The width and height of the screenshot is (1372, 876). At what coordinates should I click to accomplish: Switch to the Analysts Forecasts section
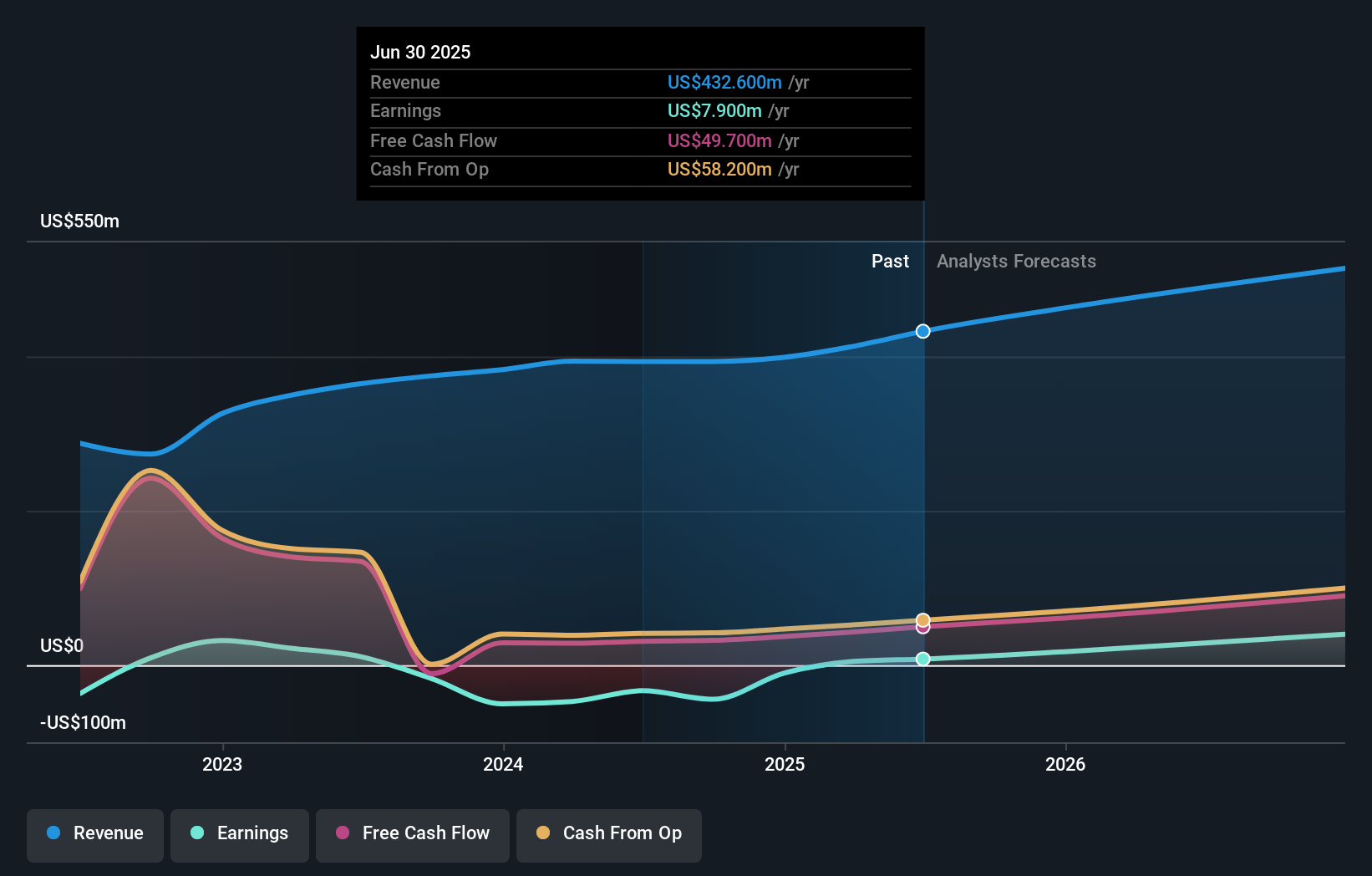point(1016,261)
